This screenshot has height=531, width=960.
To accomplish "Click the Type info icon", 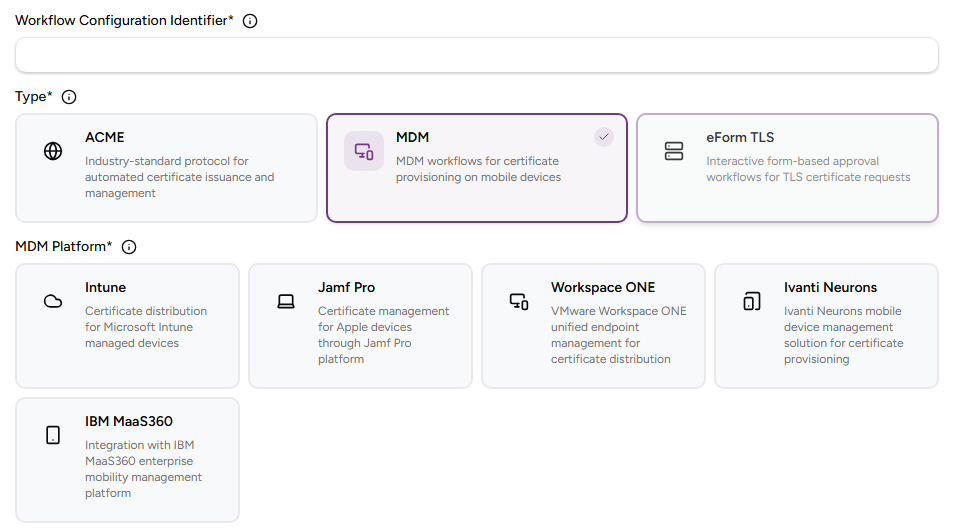I will point(69,97).
